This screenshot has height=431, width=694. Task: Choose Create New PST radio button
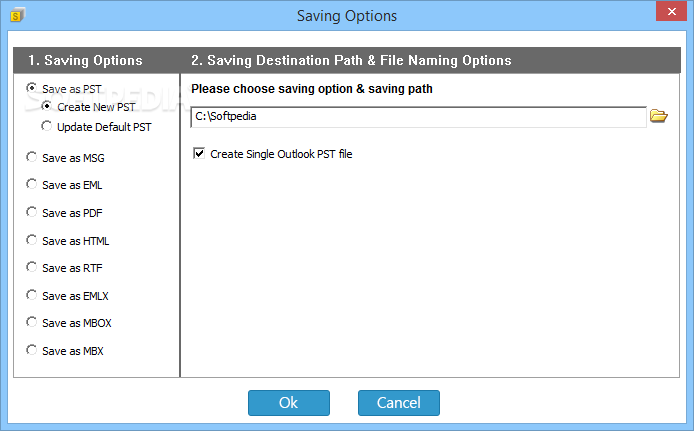(47, 107)
